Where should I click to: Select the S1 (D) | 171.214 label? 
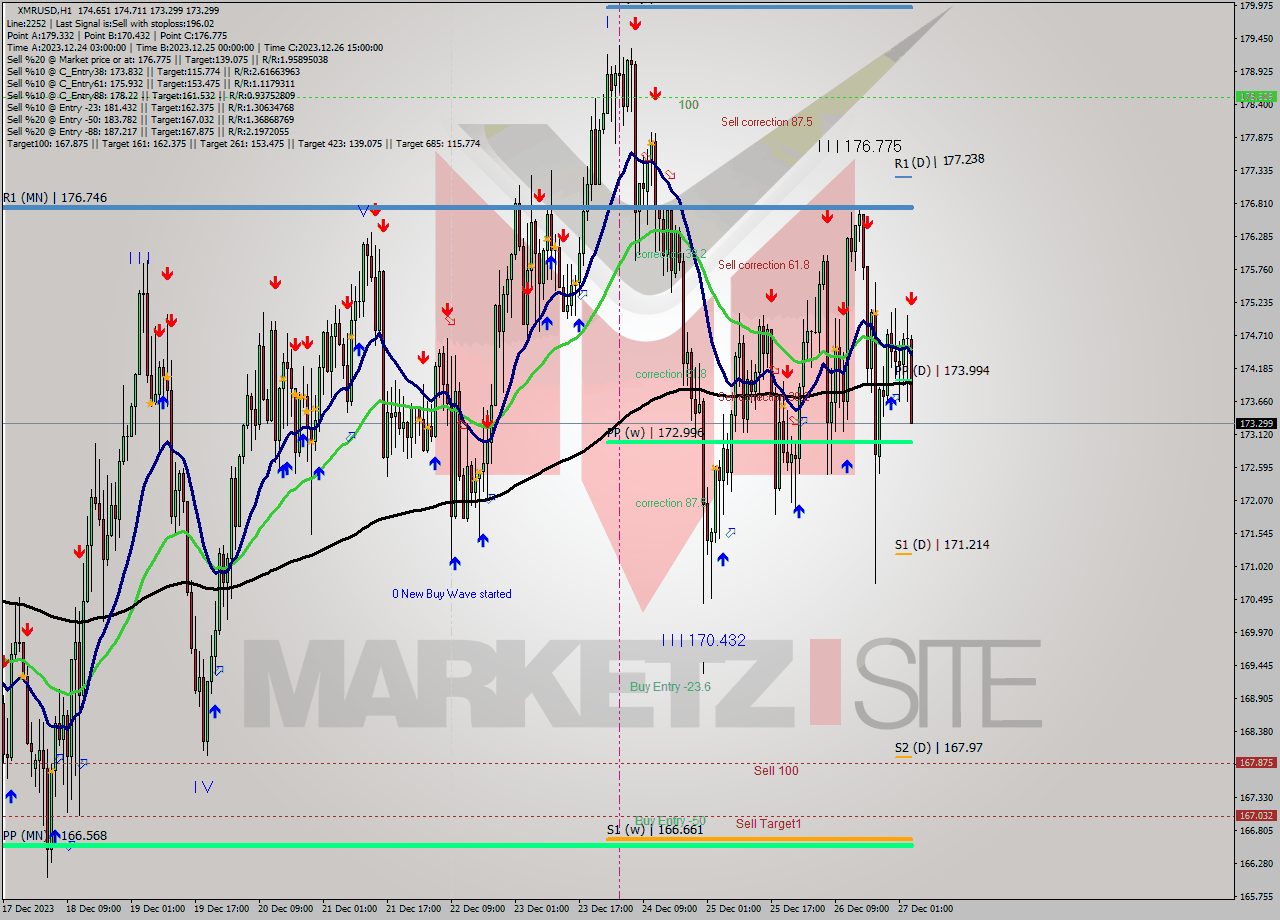coord(942,545)
